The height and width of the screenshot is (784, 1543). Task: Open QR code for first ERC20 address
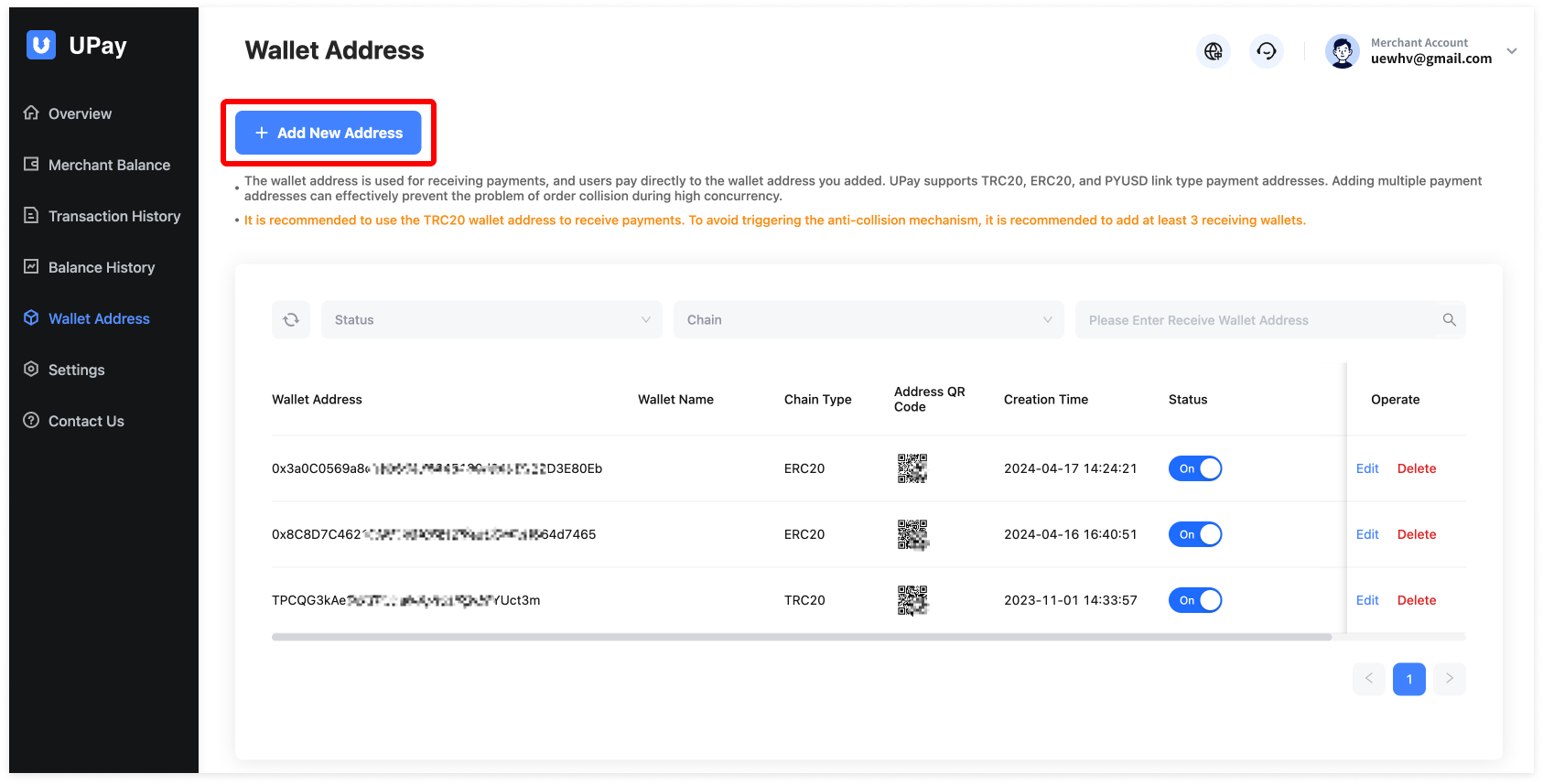(x=912, y=468)
